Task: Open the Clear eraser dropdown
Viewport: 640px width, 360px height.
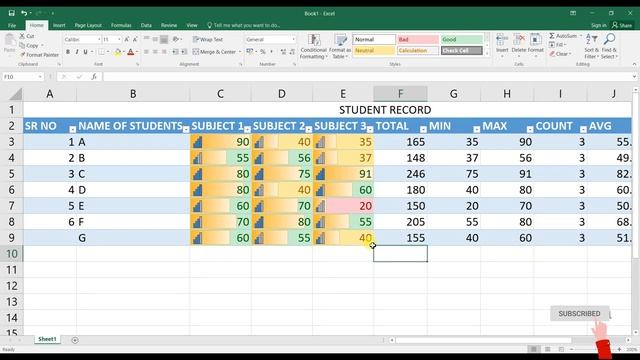Action: pos(559,53)
